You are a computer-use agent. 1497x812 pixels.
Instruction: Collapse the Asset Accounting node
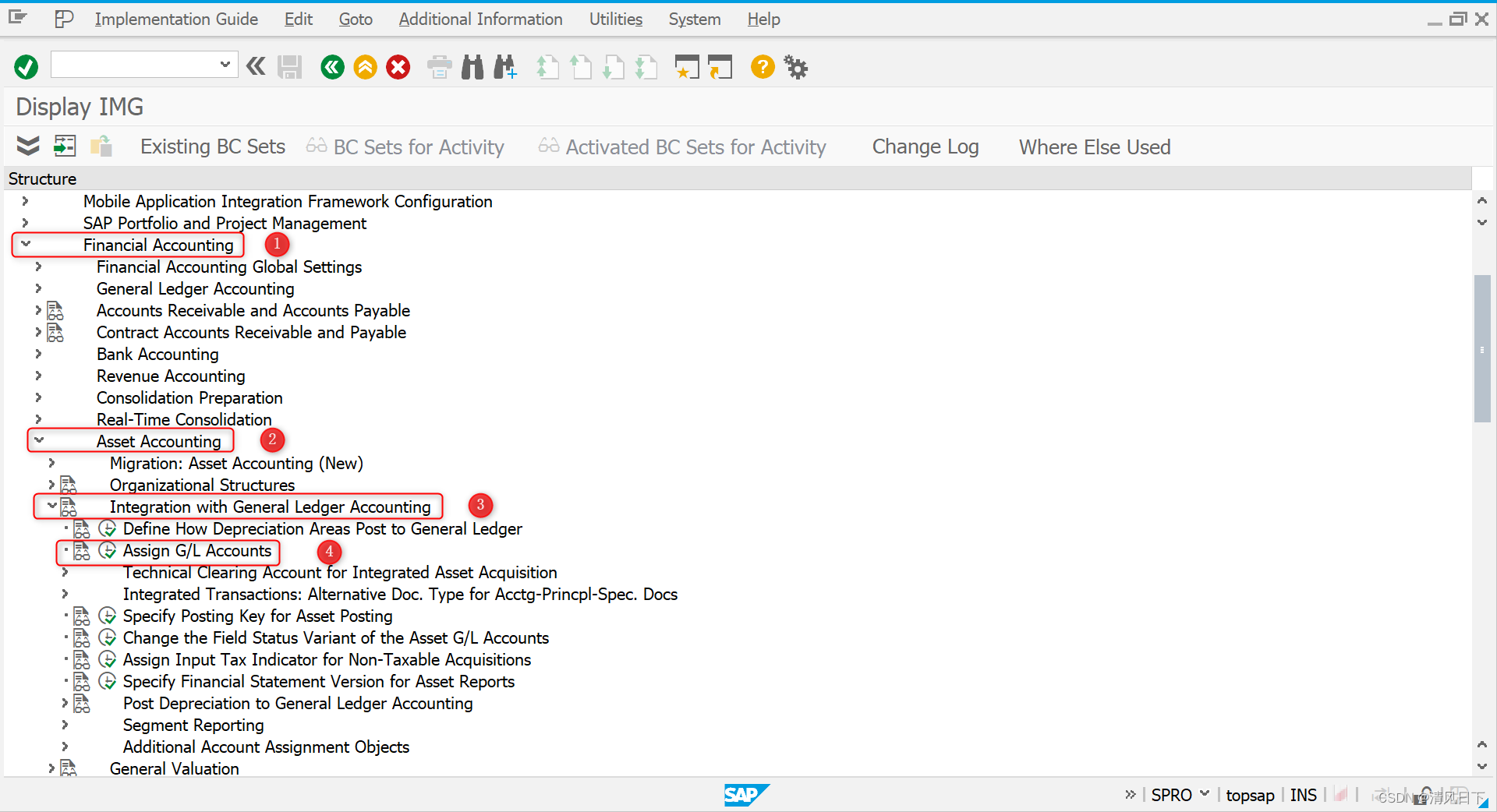click(39, 440)
